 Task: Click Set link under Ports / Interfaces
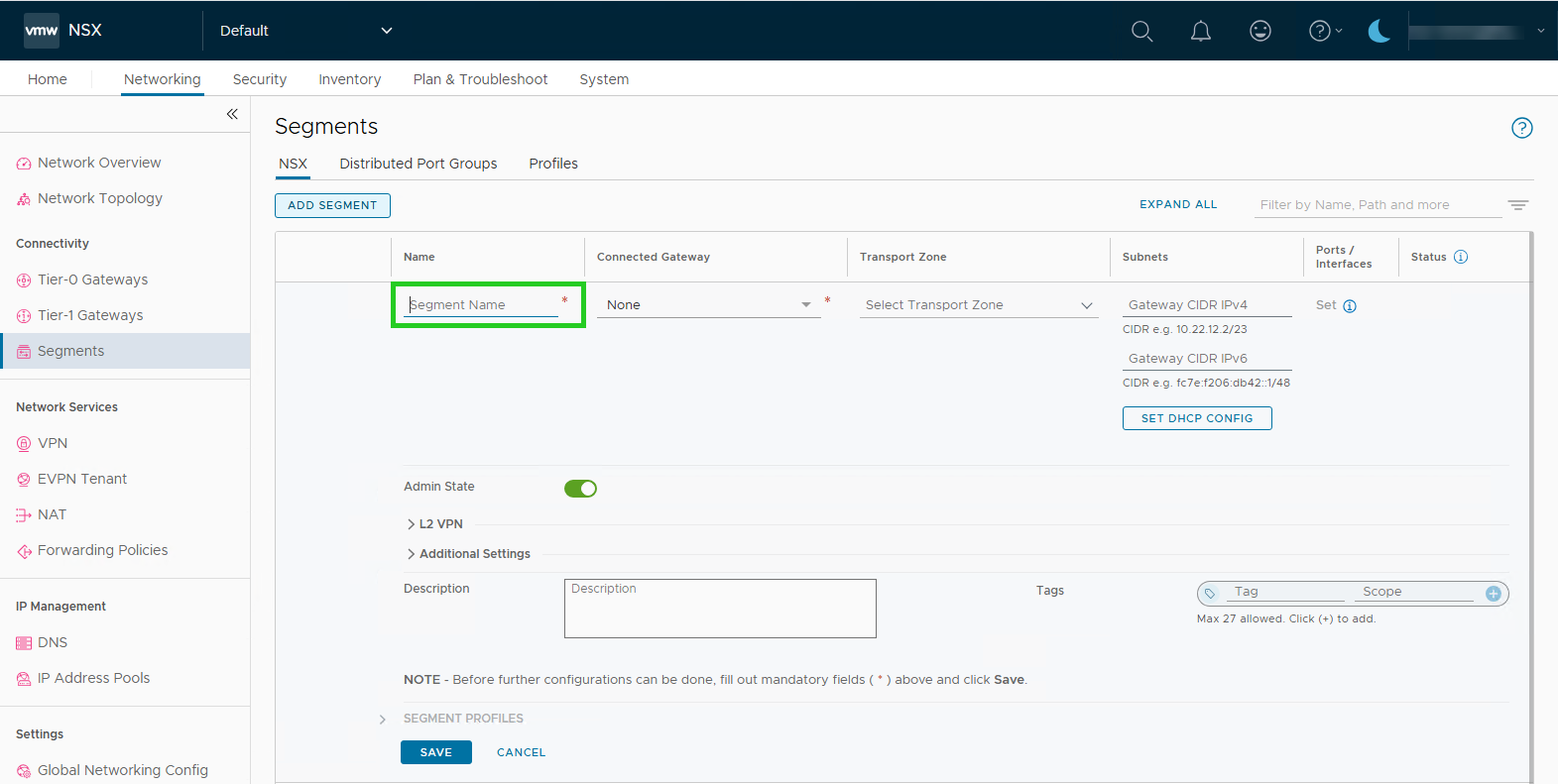1326,305
